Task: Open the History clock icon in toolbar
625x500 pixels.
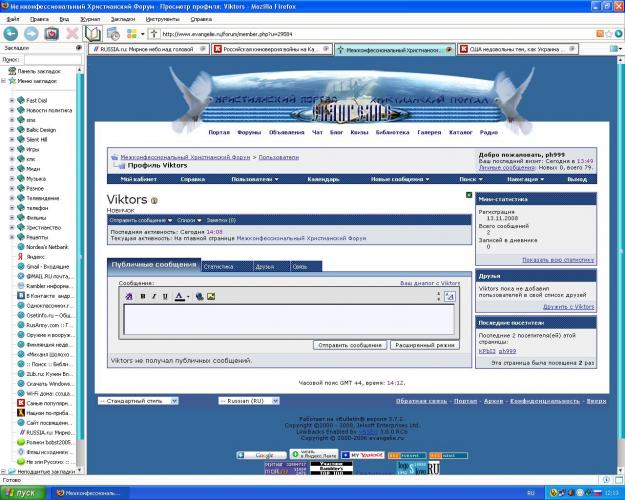Action: 113,33
